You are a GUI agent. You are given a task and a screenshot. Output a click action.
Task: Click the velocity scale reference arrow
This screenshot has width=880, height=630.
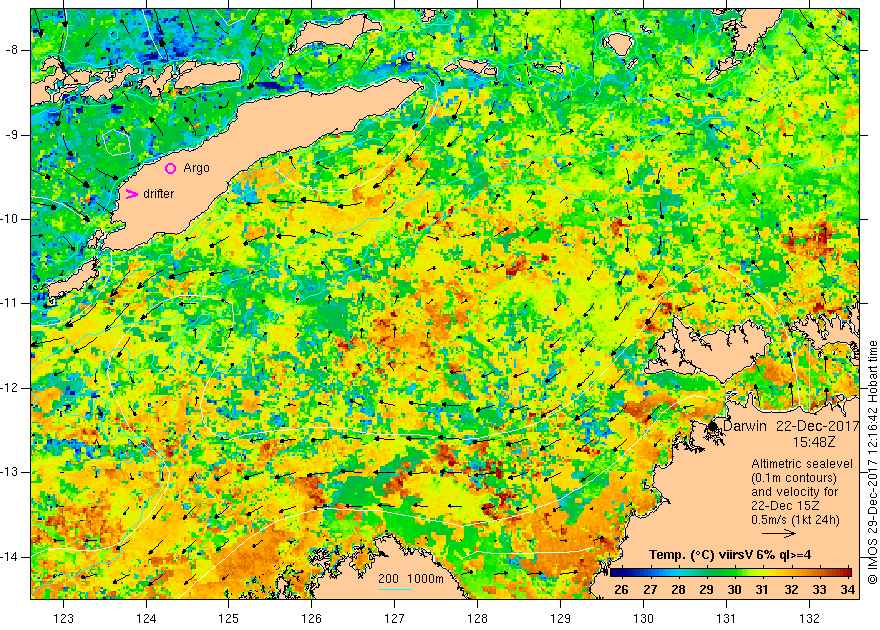779,534
